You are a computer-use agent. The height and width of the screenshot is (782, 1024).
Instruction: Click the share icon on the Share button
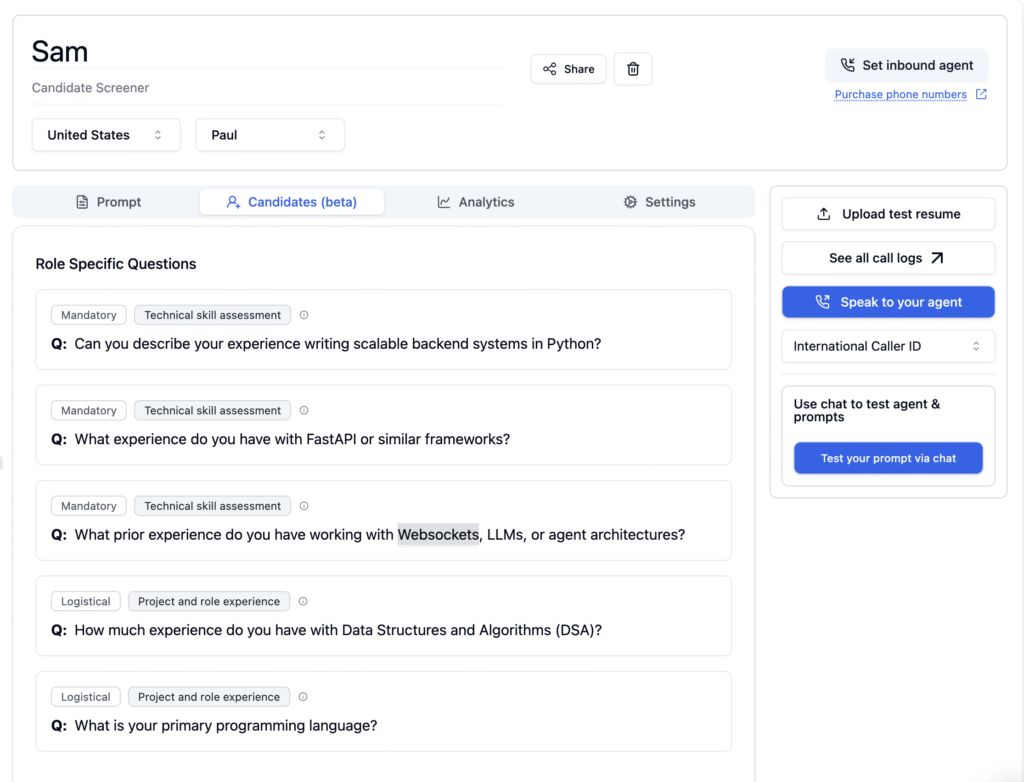coord(550,69)
